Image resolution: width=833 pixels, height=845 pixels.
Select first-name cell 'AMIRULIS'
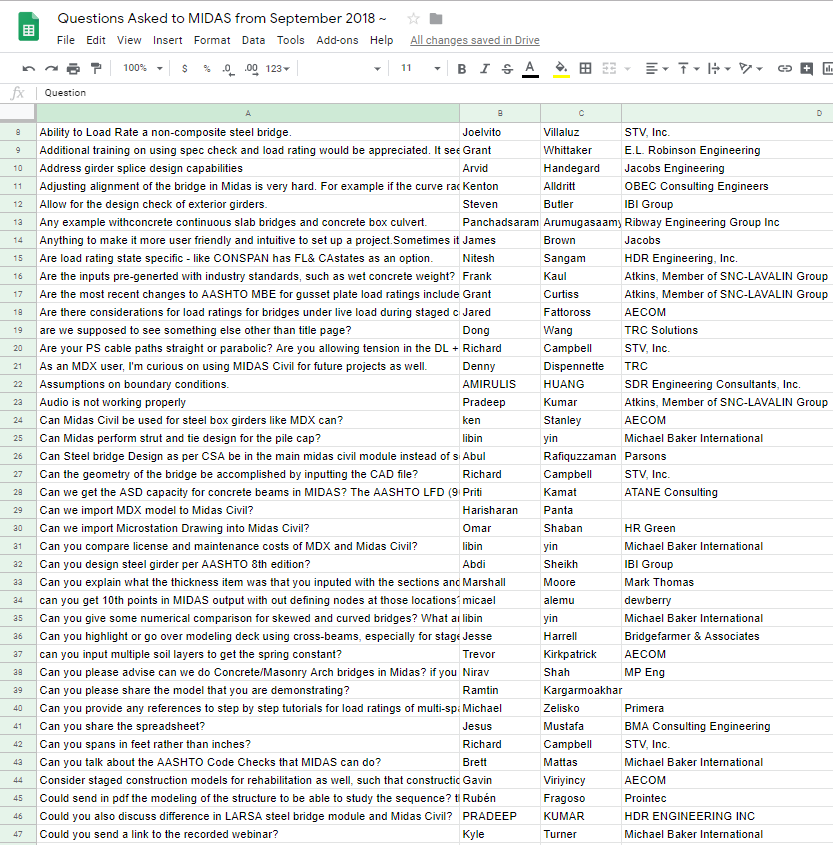pyautogui.click(x=500, y=384)
